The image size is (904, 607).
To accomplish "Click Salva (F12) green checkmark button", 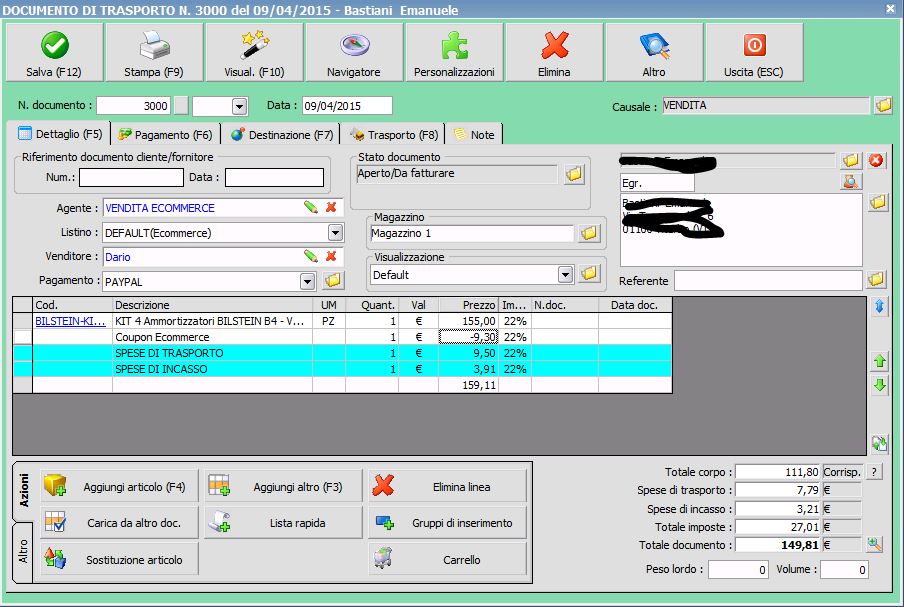I will click(54, 53).
